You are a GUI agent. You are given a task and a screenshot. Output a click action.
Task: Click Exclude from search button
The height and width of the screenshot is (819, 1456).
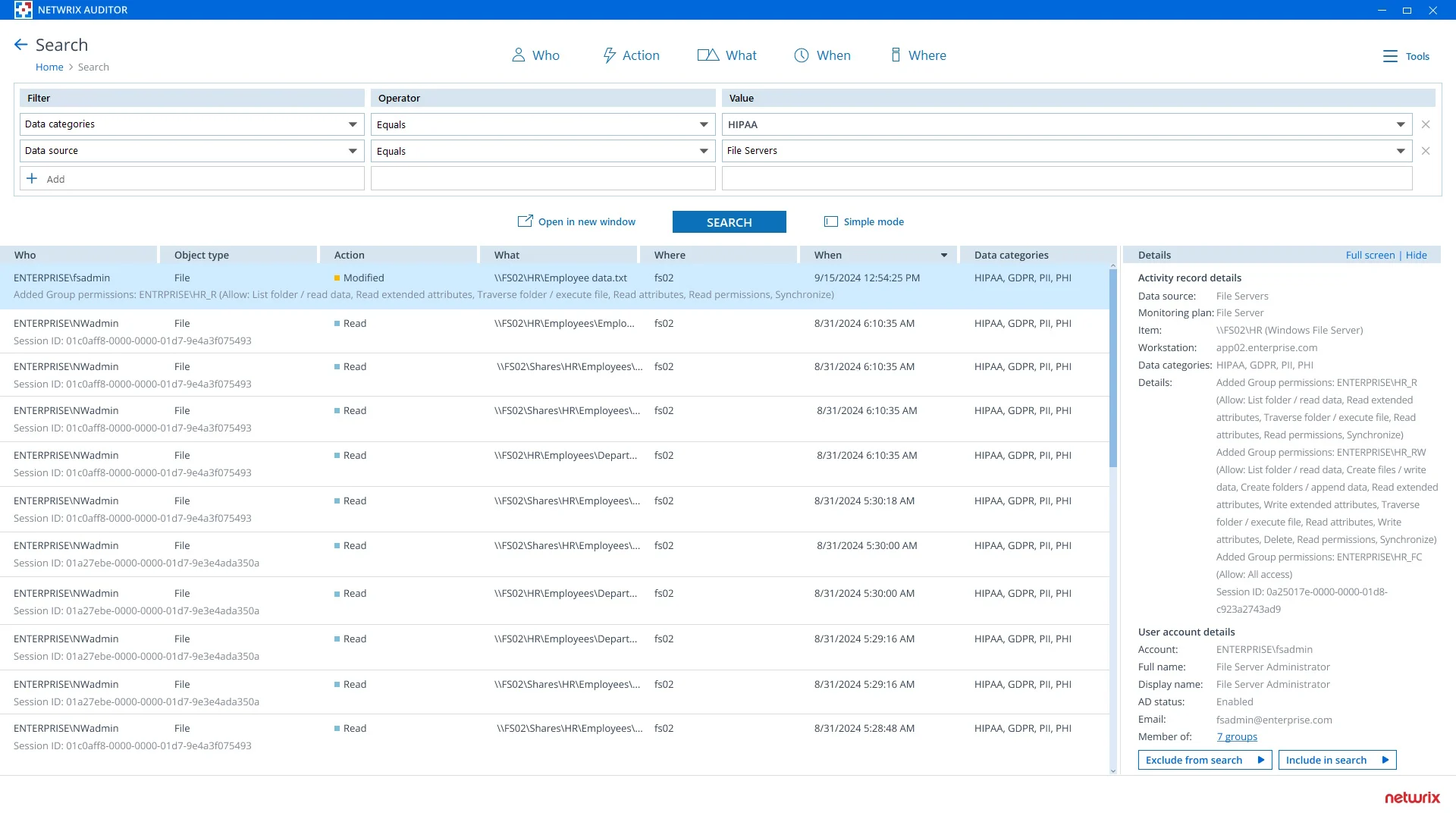click(x=1205, y=760)
